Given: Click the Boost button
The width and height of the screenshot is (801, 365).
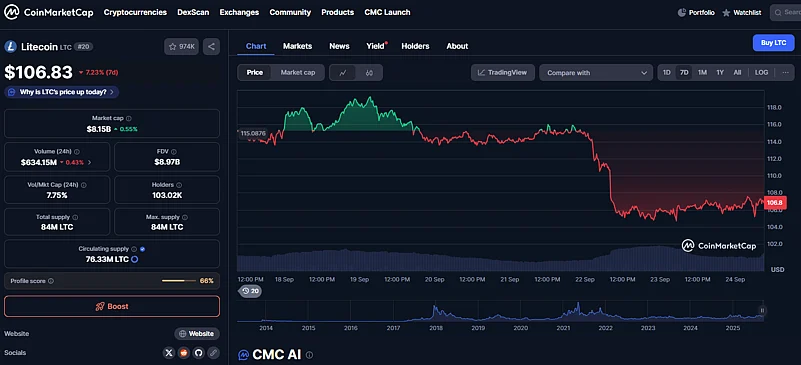Looking at the screenshot, I should pyautogui.click(x=112, y=306).
